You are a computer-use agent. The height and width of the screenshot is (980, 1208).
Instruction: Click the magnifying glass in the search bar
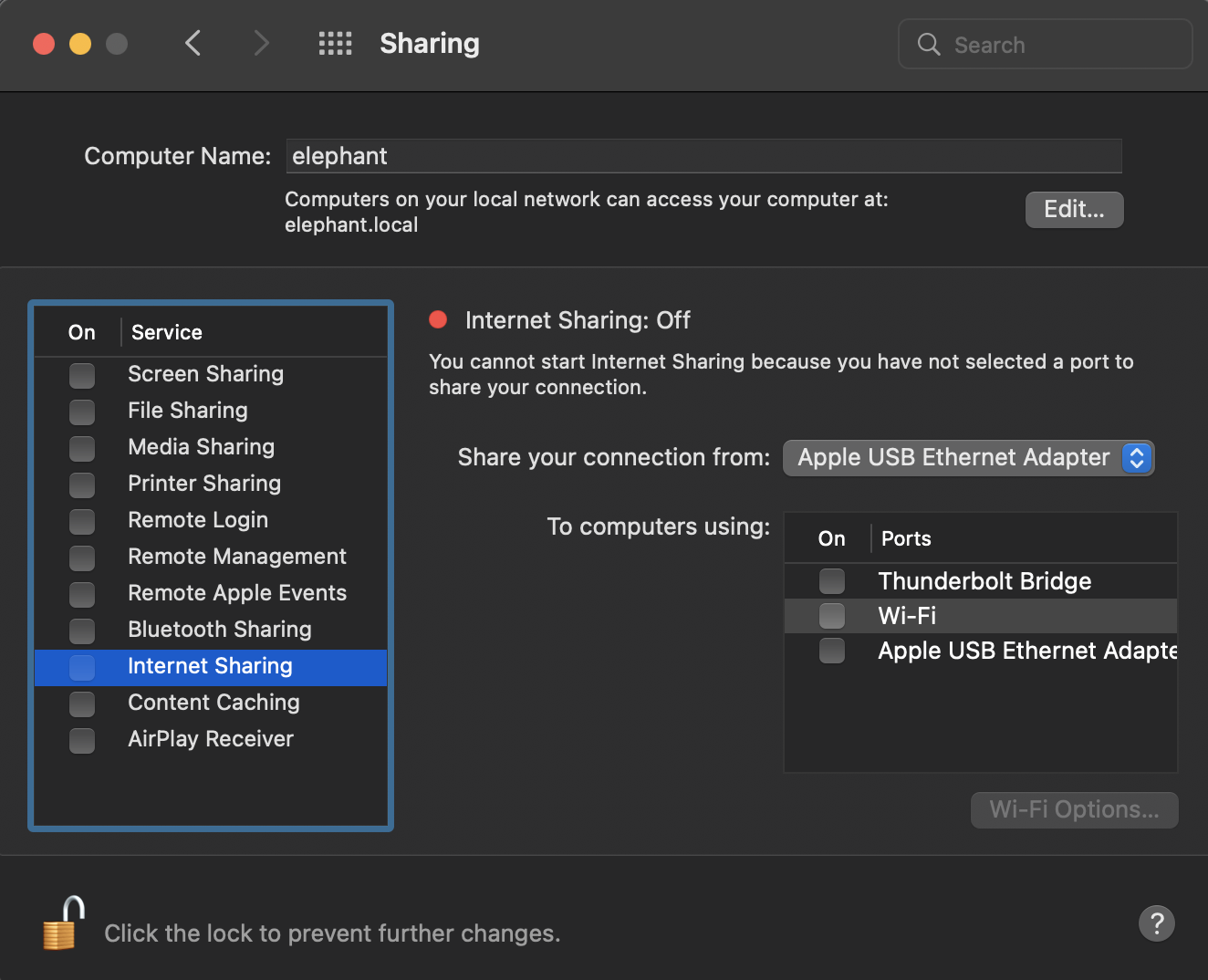[x=929, y=44]
